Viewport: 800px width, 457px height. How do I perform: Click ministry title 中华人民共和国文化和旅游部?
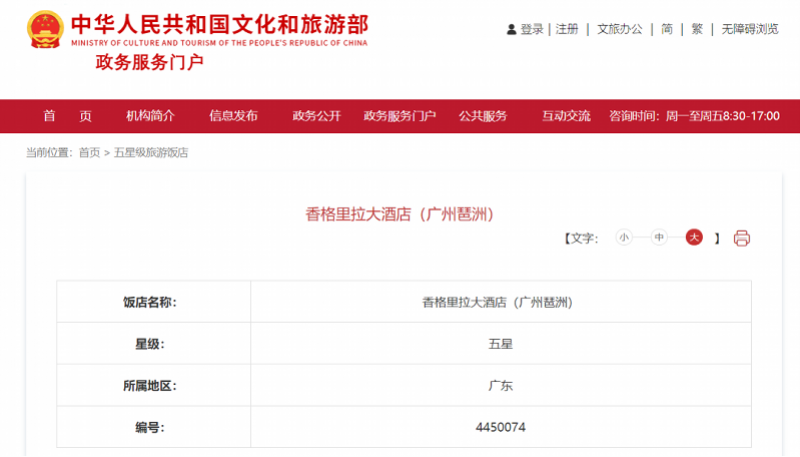219,24
